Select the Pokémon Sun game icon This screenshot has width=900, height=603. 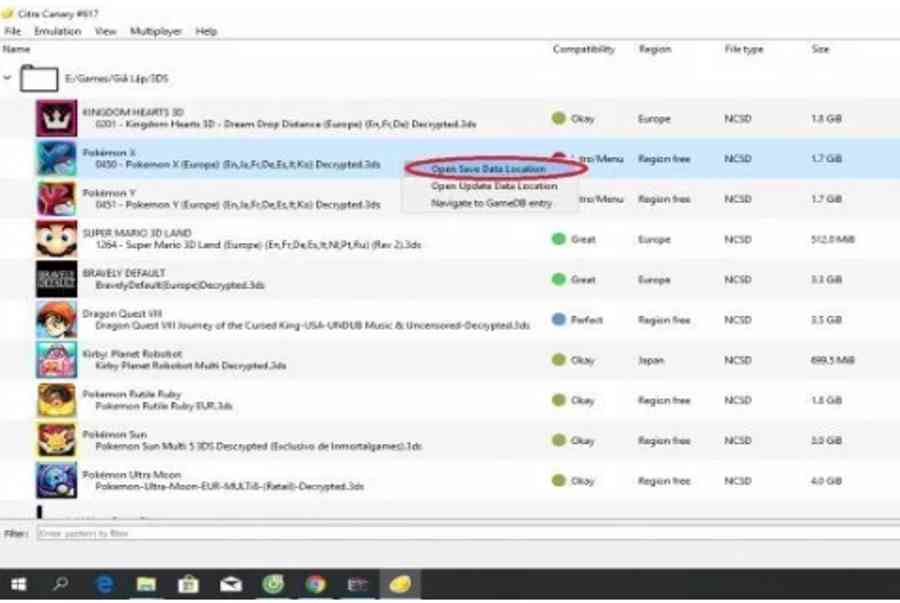coord(56,440)
